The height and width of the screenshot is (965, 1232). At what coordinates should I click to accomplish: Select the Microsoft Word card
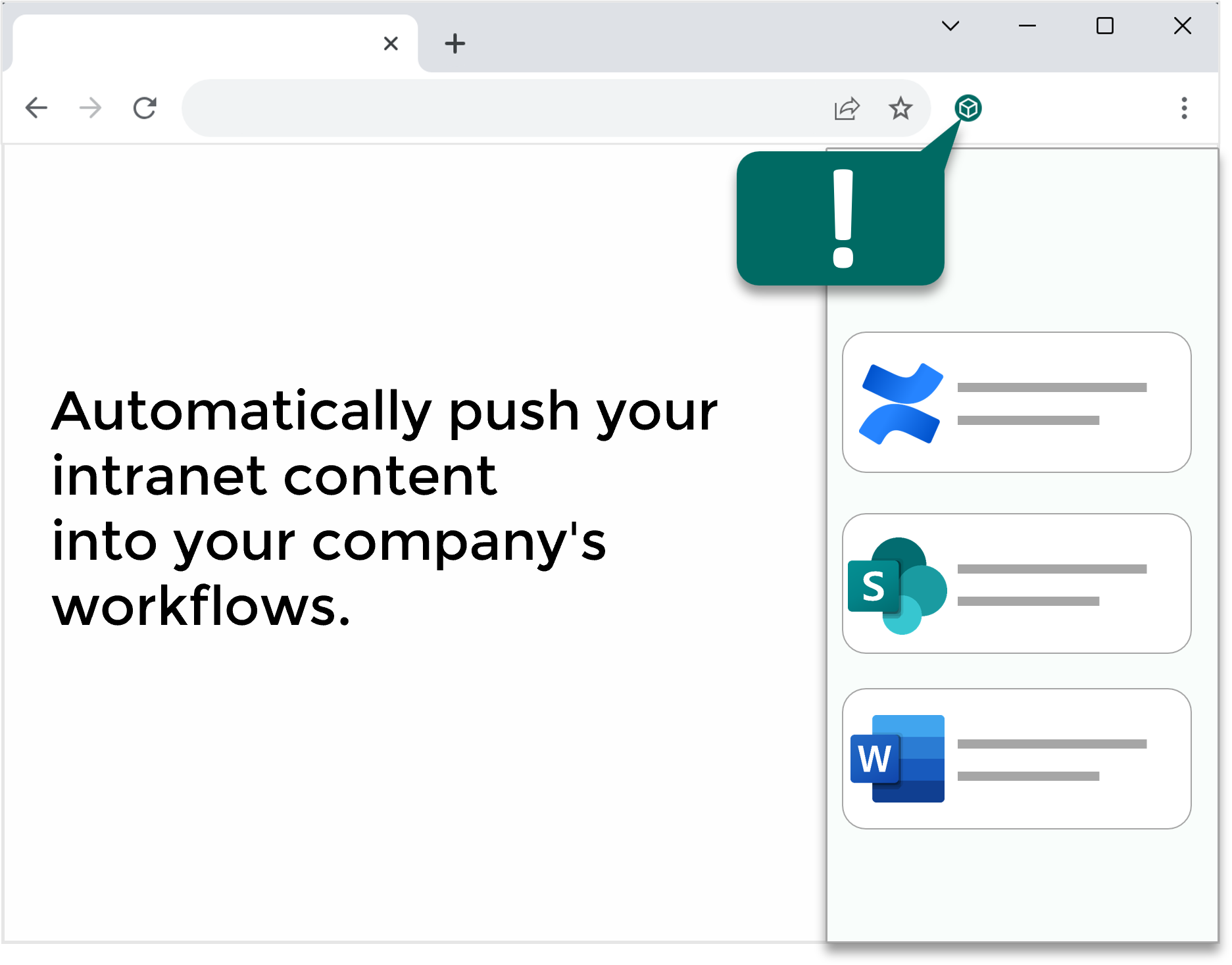(x=1016, y=758)
